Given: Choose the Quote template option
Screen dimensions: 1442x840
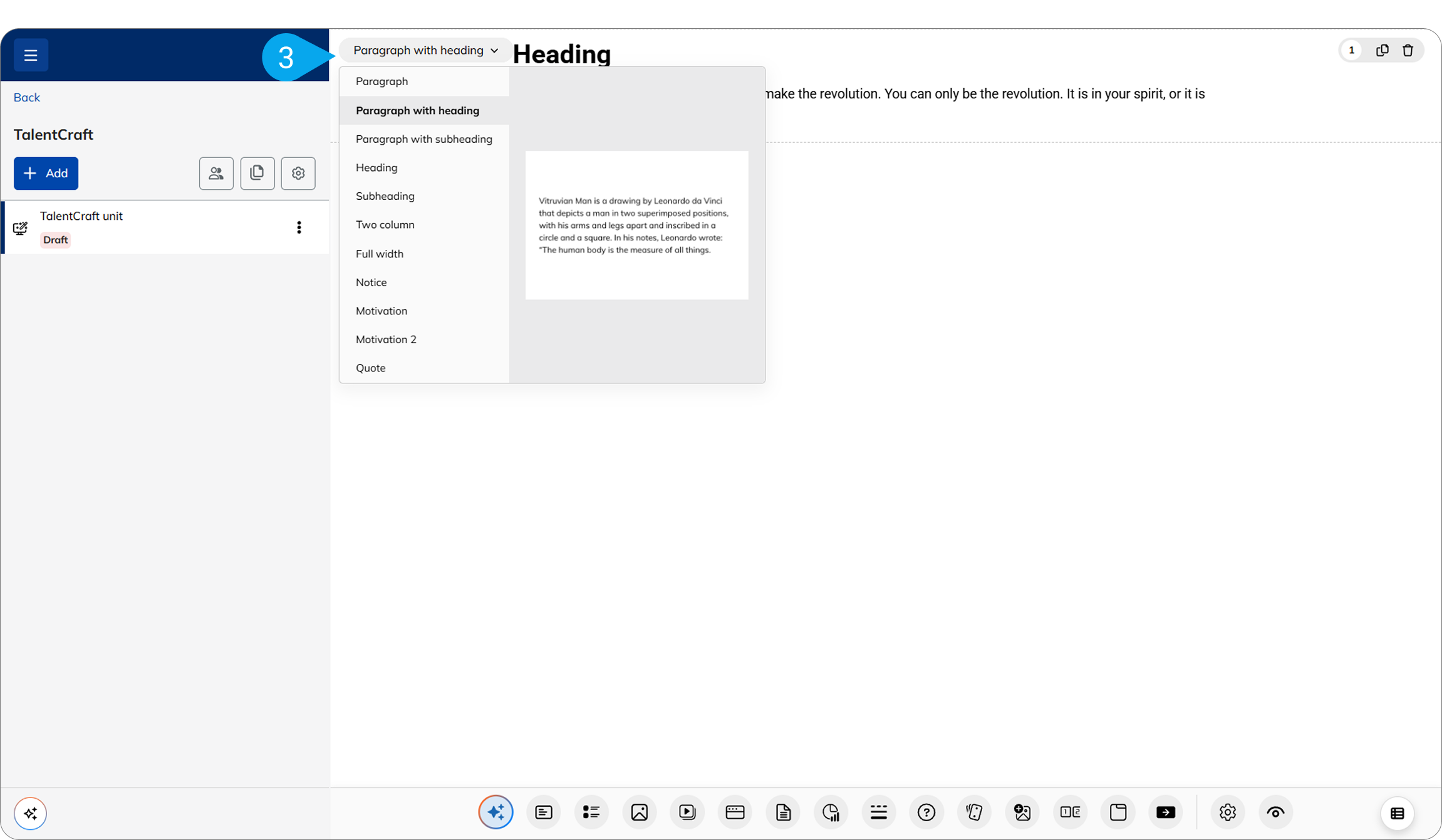Looking at the screenshot, I should click(x=370, y=368).
